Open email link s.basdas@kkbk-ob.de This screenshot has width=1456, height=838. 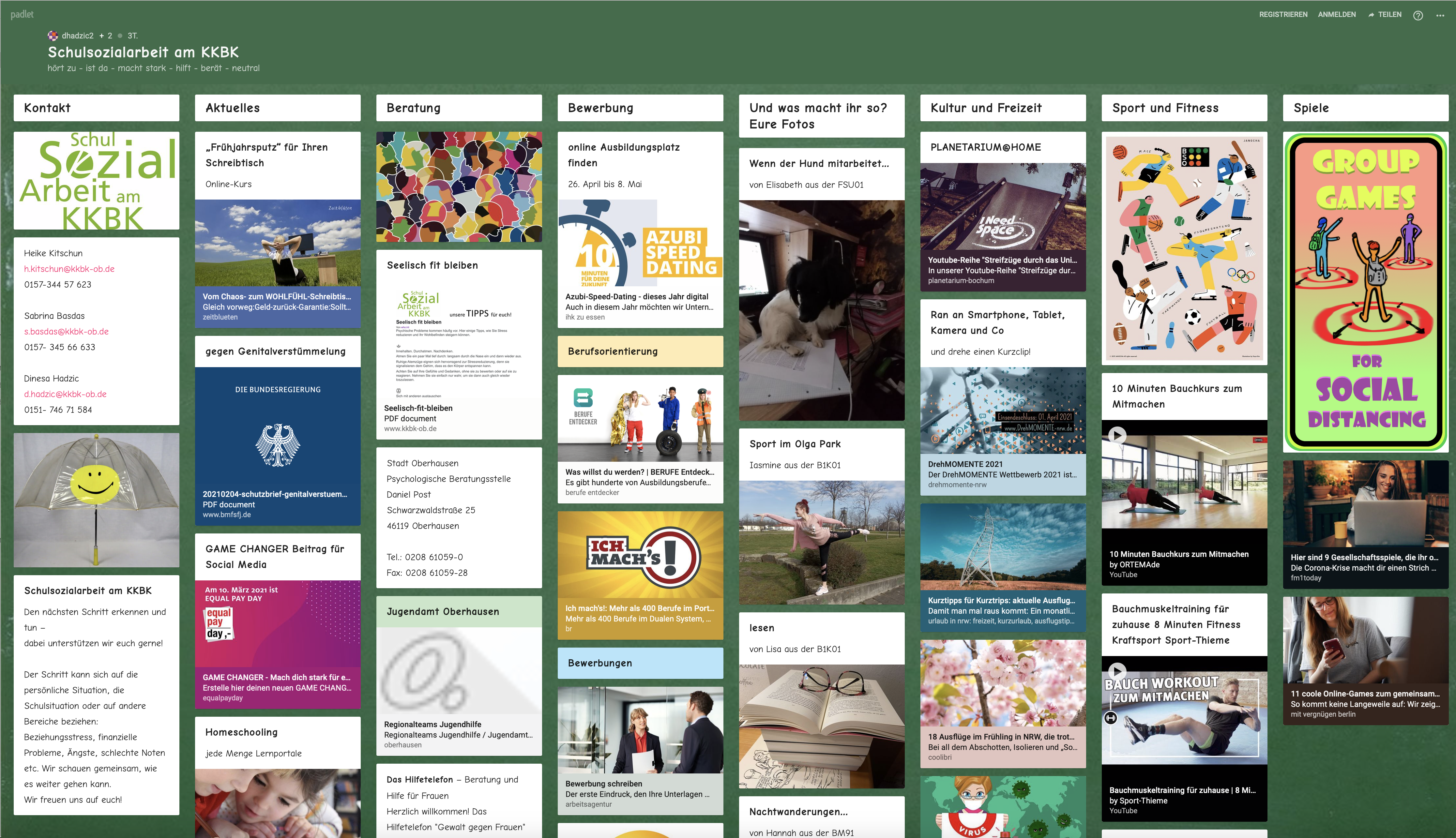pos(66,332)
